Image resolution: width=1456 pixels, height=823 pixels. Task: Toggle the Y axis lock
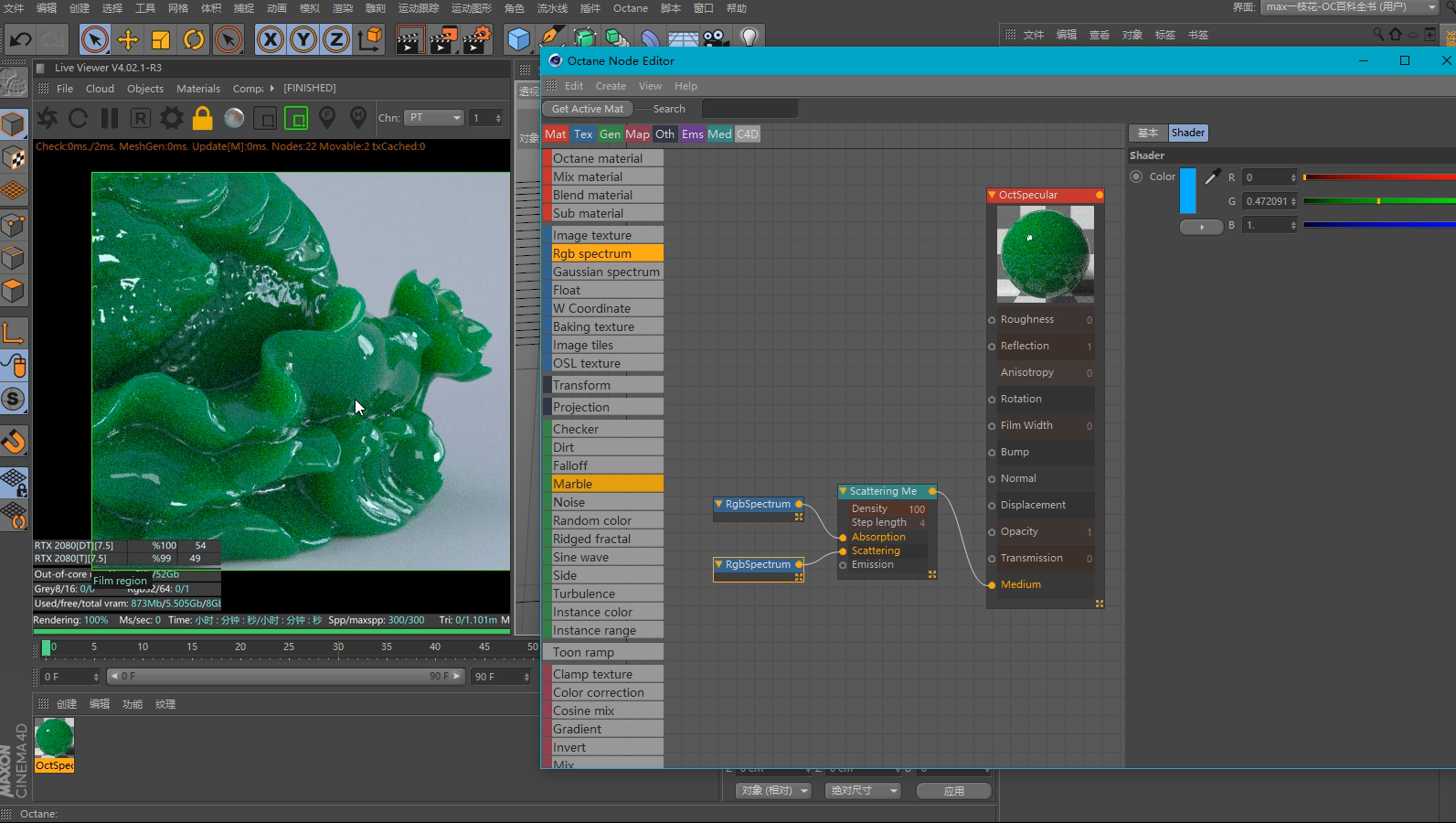tap(303, 39)
